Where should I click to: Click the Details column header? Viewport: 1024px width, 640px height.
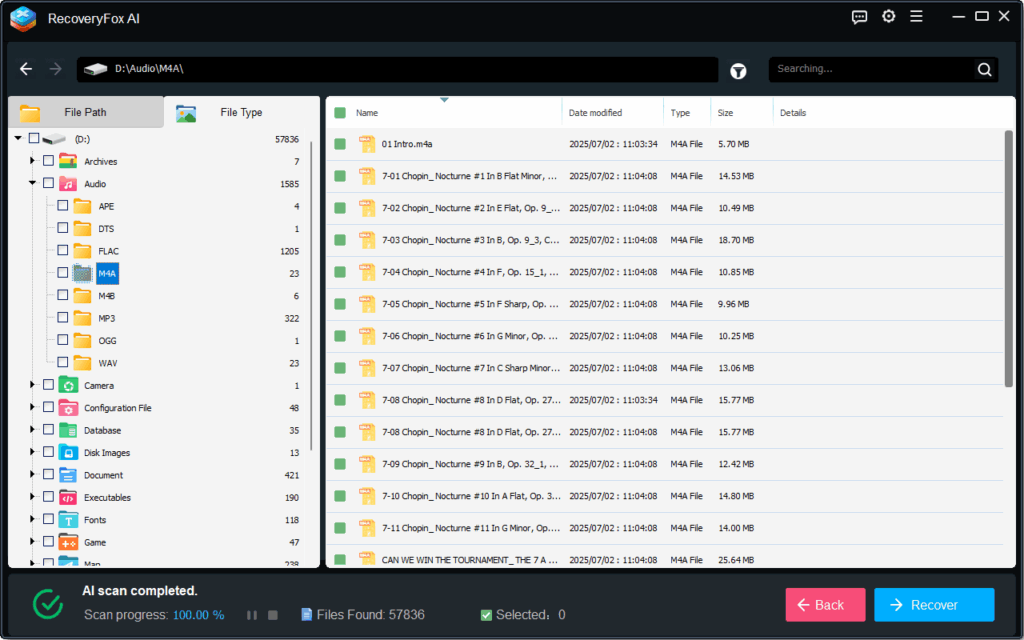(793, 113)
